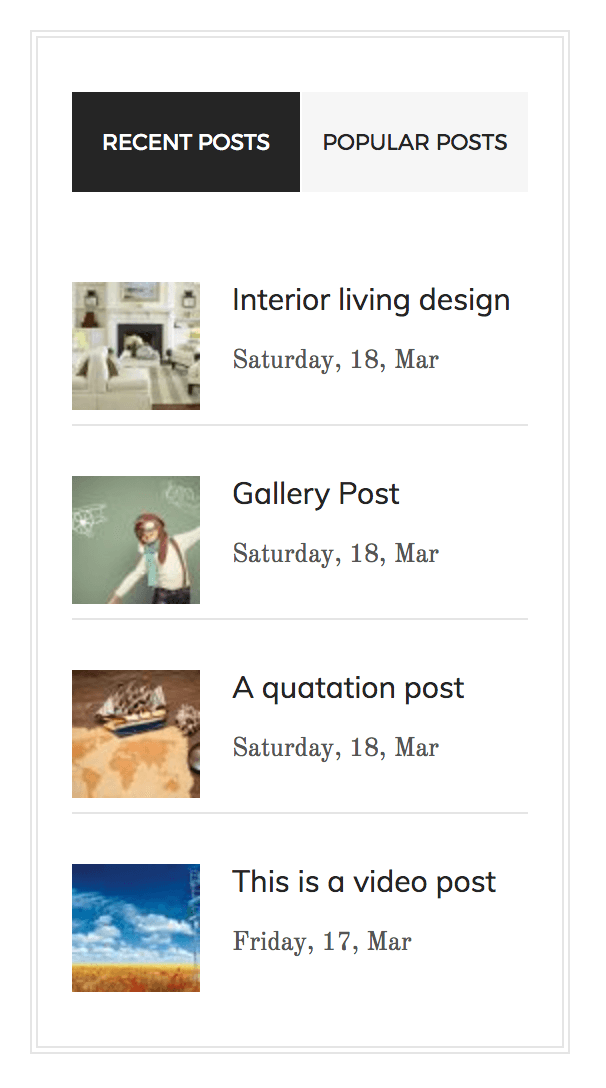Click the child aviator Gallery Post thumbnail
The height and width of the screenshot is (1088, 606).
[x=136, y=540]
